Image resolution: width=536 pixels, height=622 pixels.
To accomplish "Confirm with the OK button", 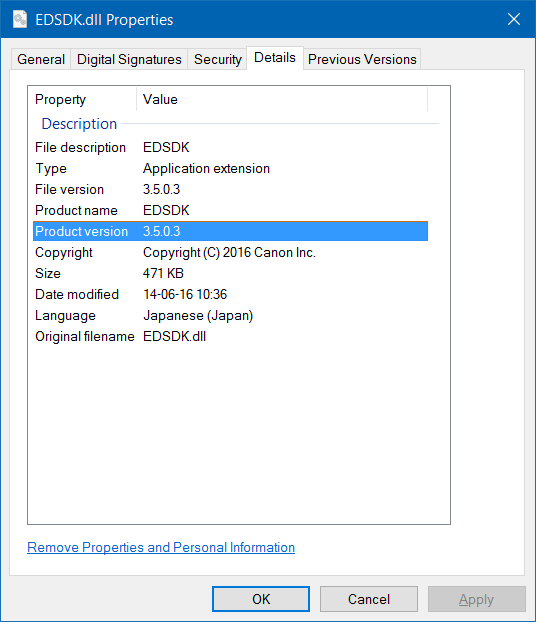I will [261, 599].
